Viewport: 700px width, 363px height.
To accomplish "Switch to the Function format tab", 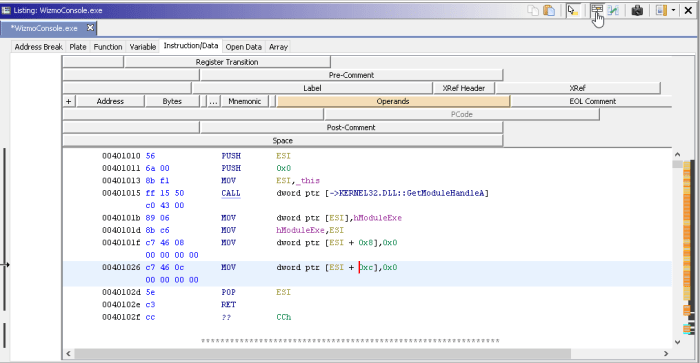I will click(x=108, y=47).
